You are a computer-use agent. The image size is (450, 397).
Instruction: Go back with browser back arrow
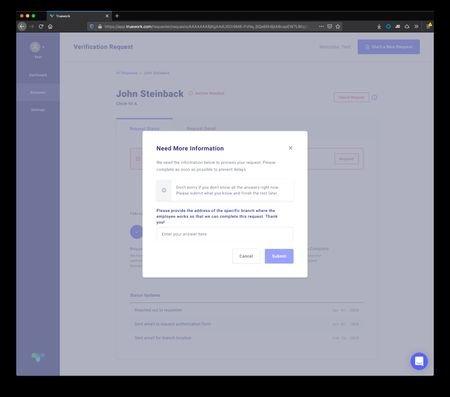tap(22, 26)
